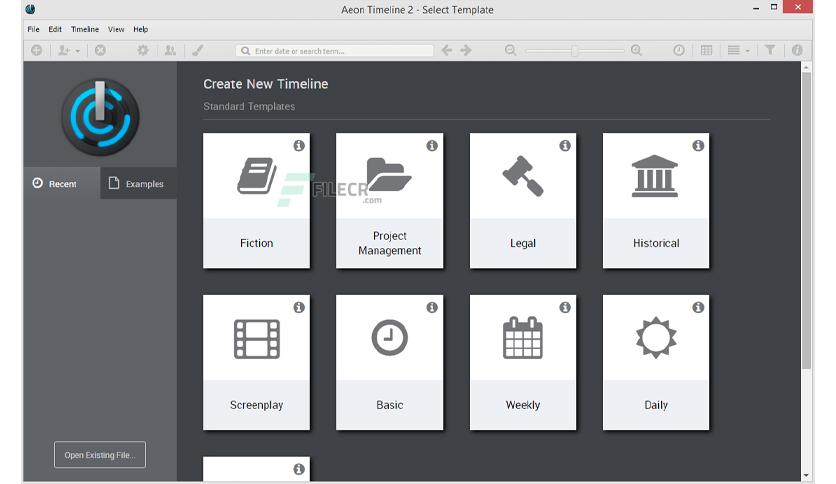Image resolution: width=836 pixels, height=484 pixels.
Task: Expand the list view dropdown arrow
Action: click(x=747, y=51)
